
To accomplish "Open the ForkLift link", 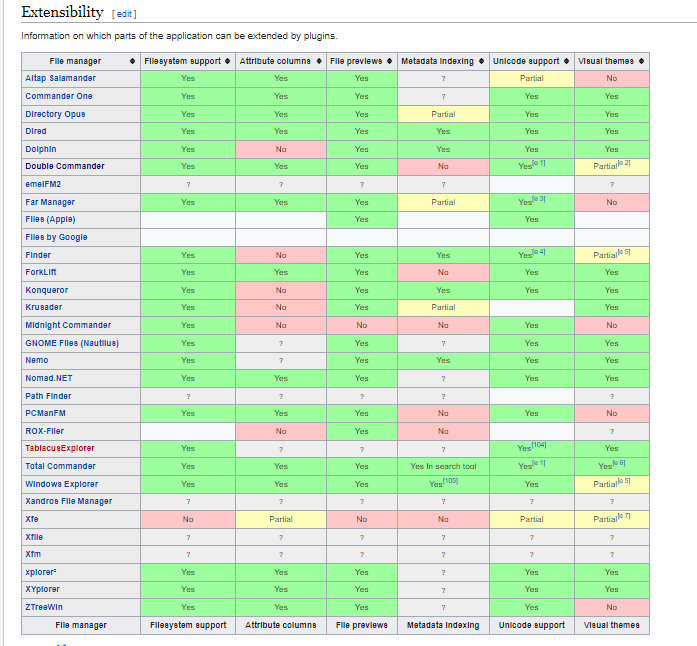I will [41, 272].
